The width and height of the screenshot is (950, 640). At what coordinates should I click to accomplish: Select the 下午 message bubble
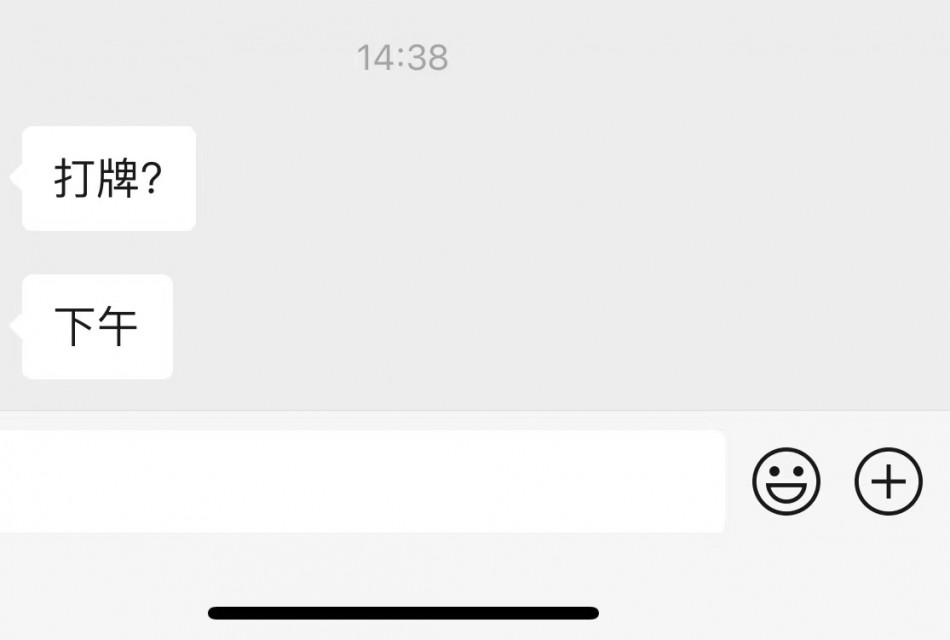98,327
